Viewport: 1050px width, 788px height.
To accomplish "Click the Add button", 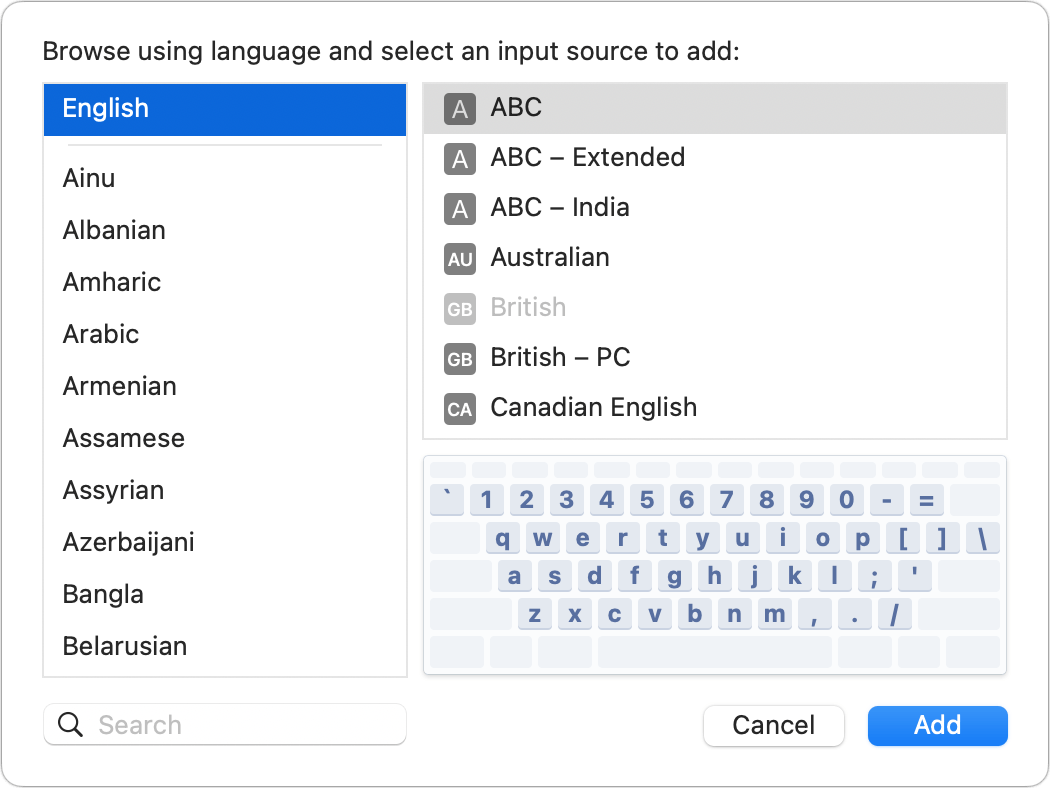I will pos(937,725).
